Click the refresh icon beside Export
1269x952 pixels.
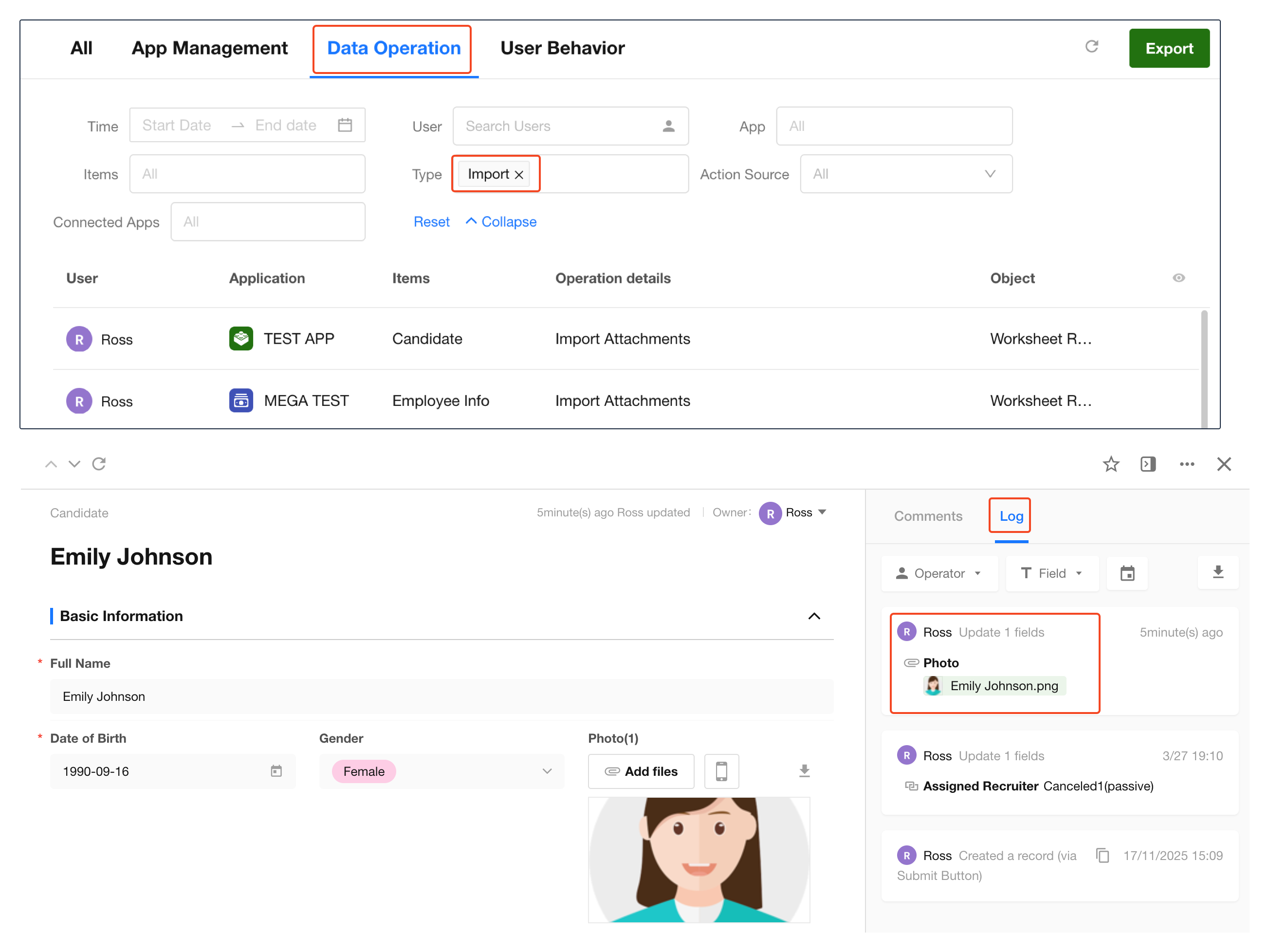tap(1091, 46)
